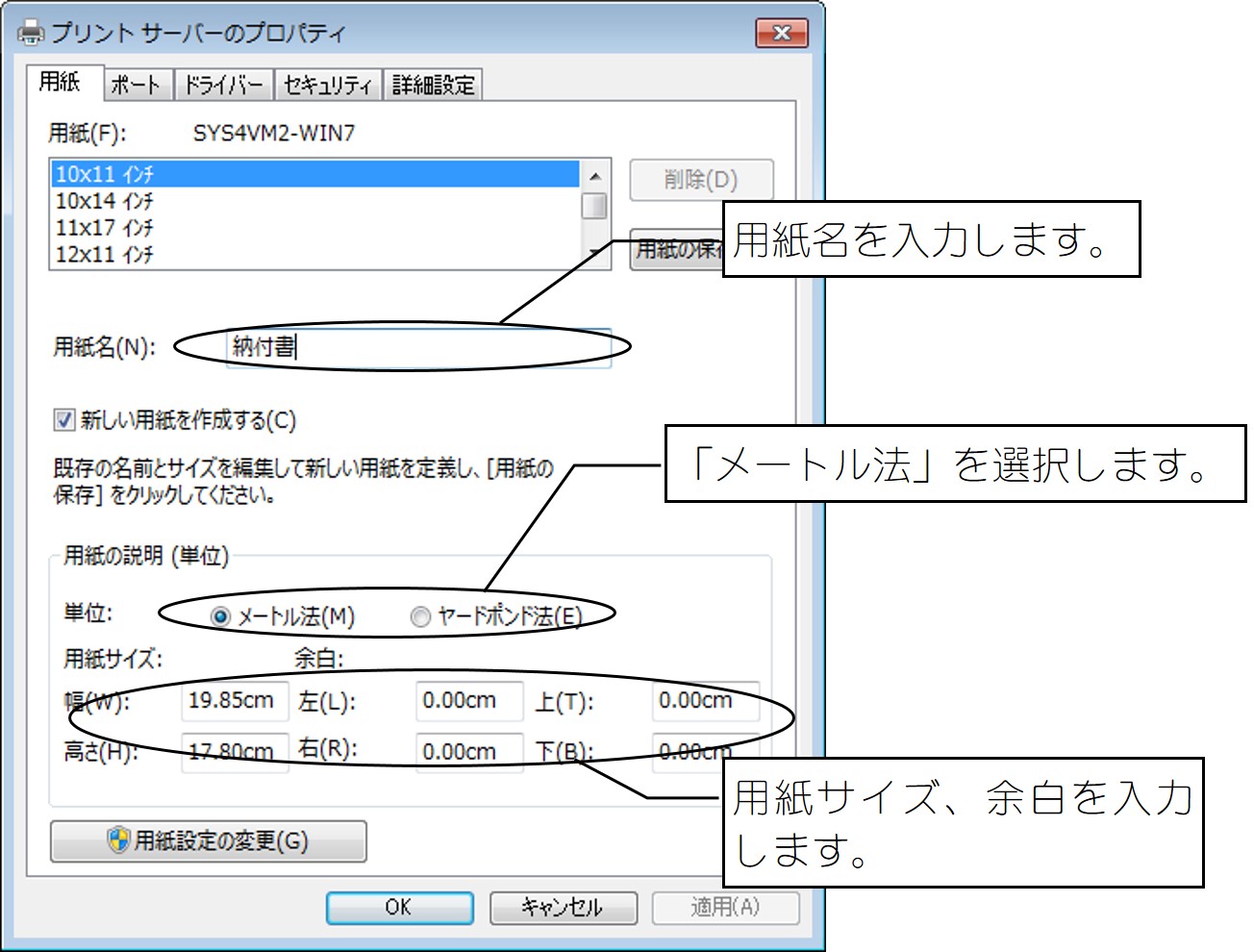Click the 左(L) margin field
The width and height of the screenshot is (1254, 952).
click(x=469, y=701)
